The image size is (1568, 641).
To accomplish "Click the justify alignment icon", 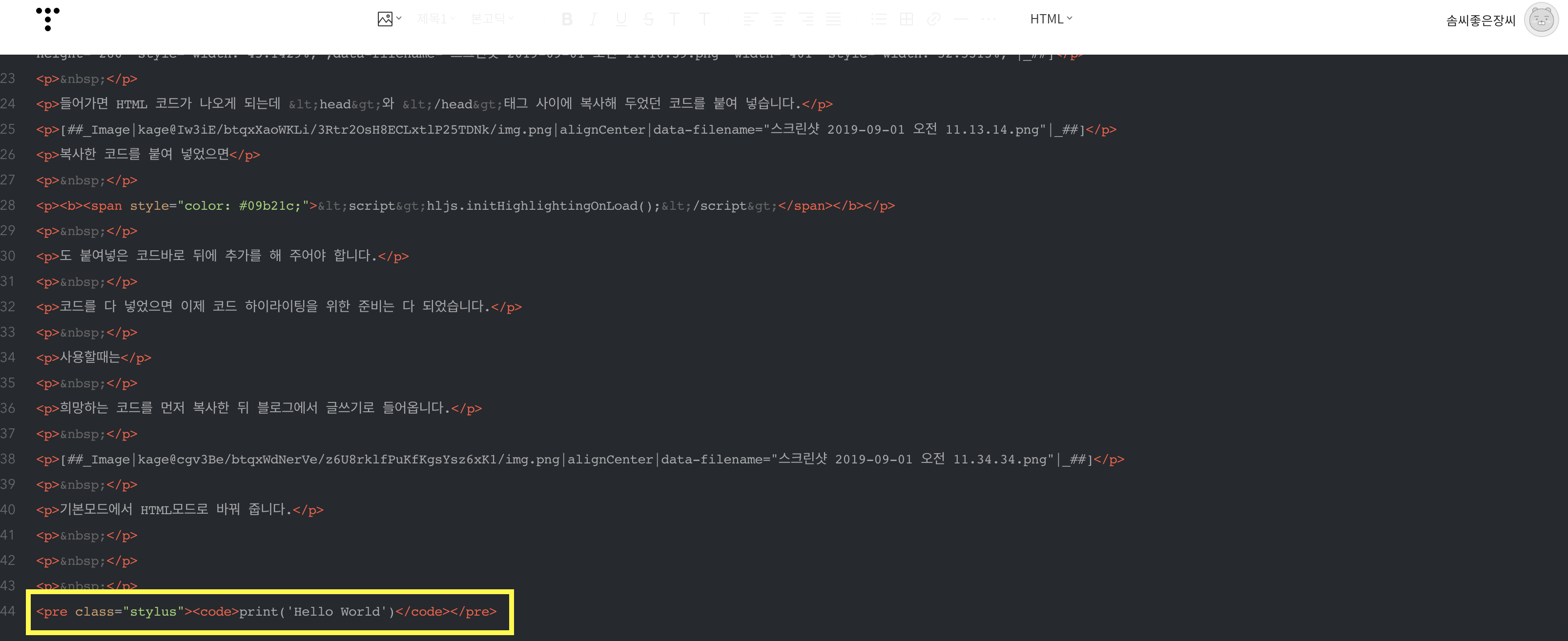I will tap(833, 20).
